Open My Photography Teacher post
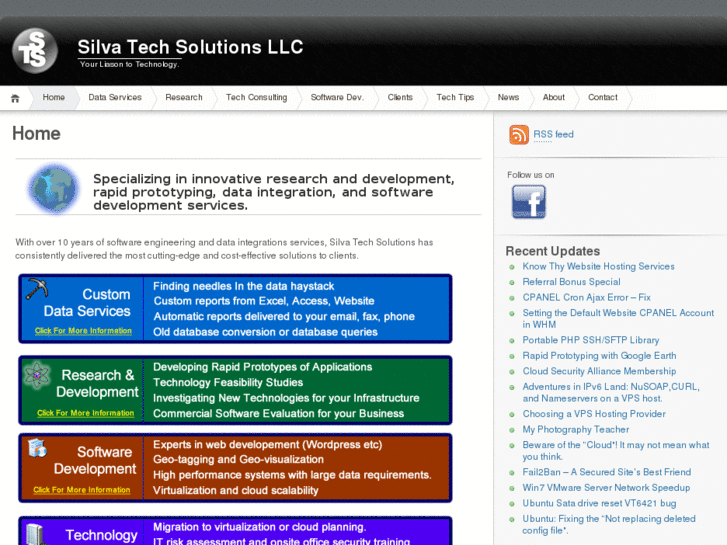The height and width of the screenshot is (545, 727). point(576,430)
